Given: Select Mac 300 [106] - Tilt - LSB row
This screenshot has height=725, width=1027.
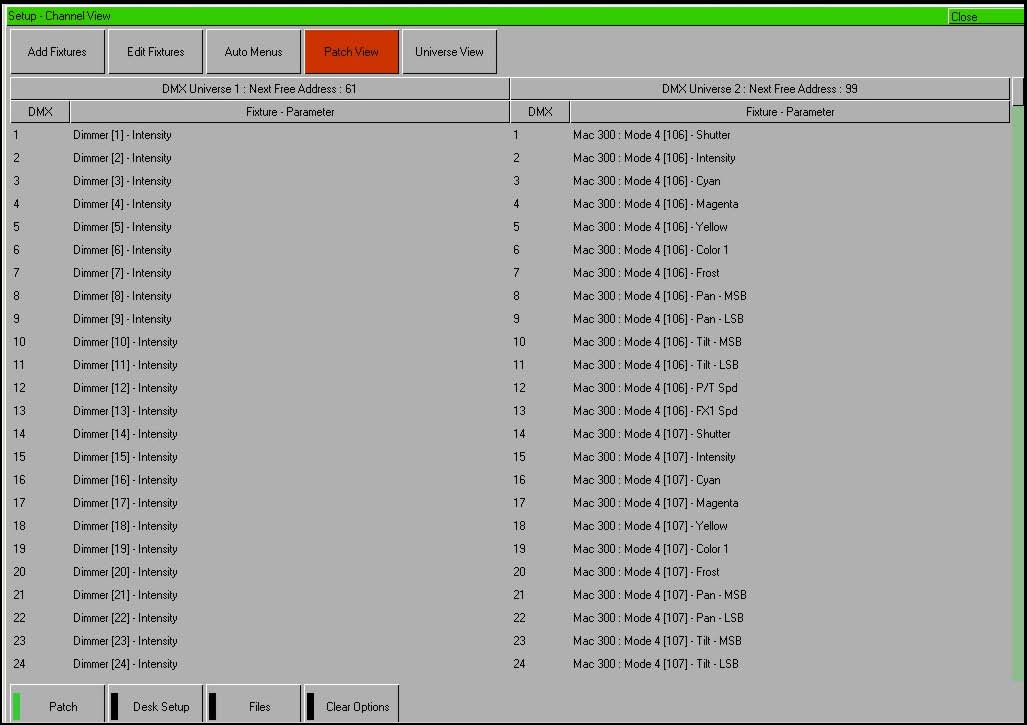Looking at the screenshot, I should pos(760,365).
